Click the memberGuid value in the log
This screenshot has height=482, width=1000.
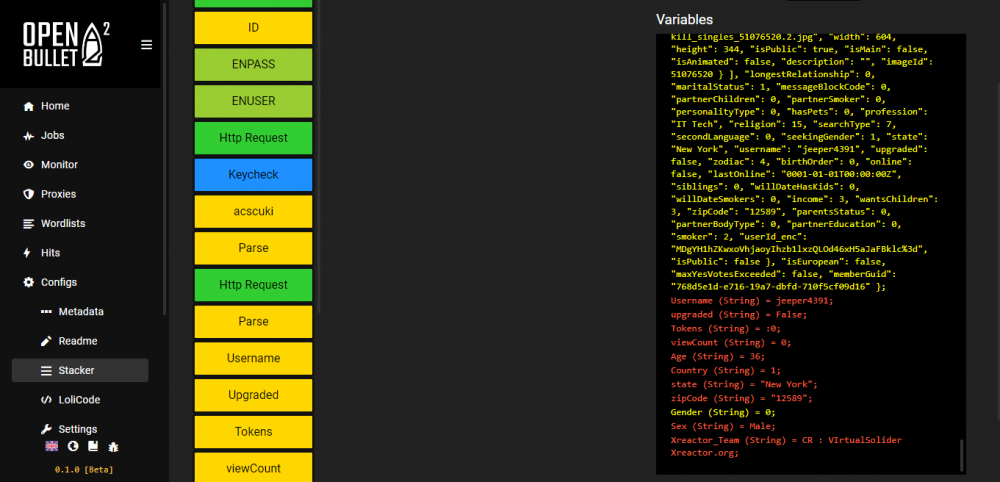click(770, 287)
